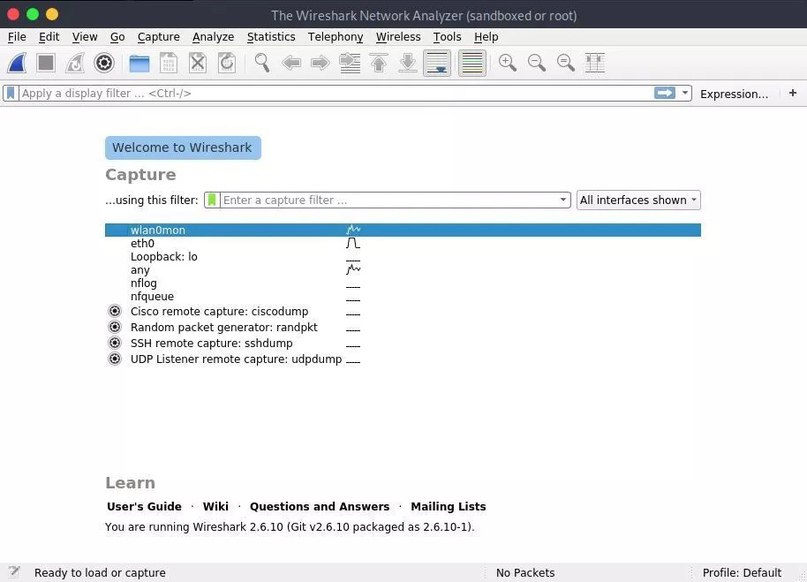
Task: Click the display filter bookmark icon
Action: point(11,93)
